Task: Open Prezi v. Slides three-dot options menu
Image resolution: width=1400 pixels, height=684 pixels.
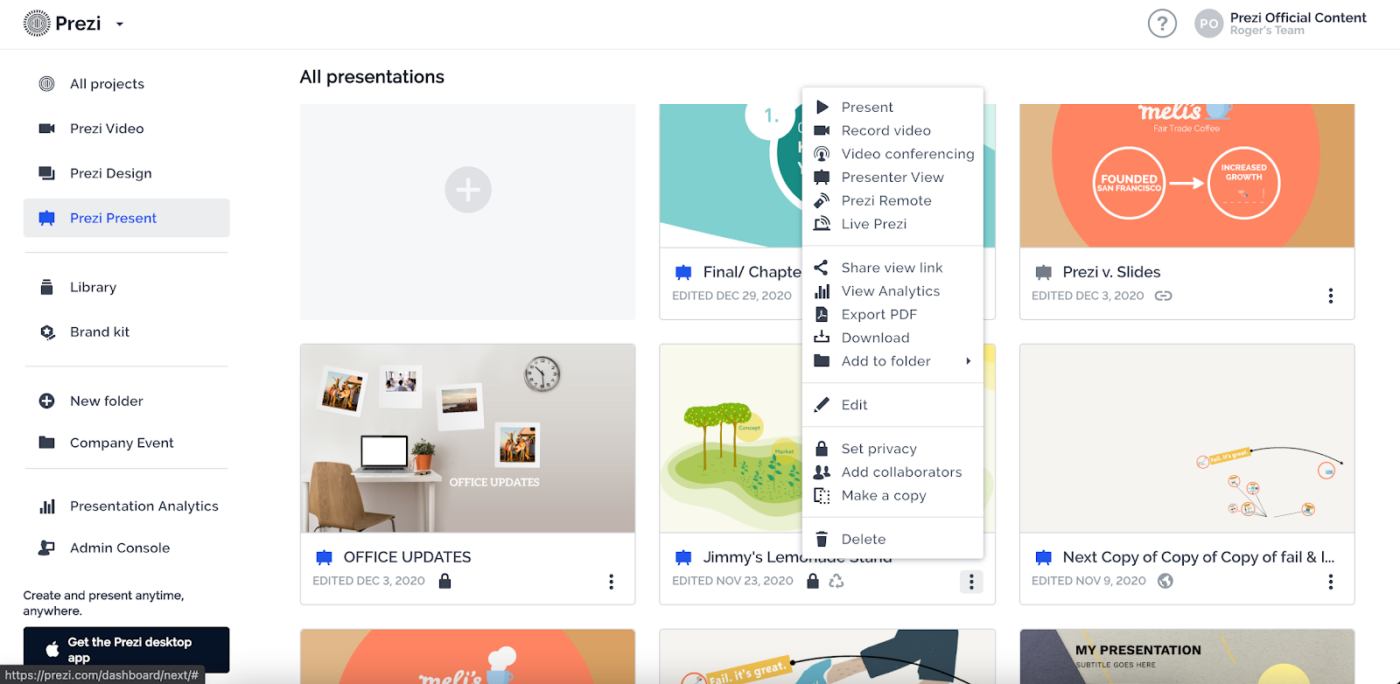Action: (x=1330, y=296)
